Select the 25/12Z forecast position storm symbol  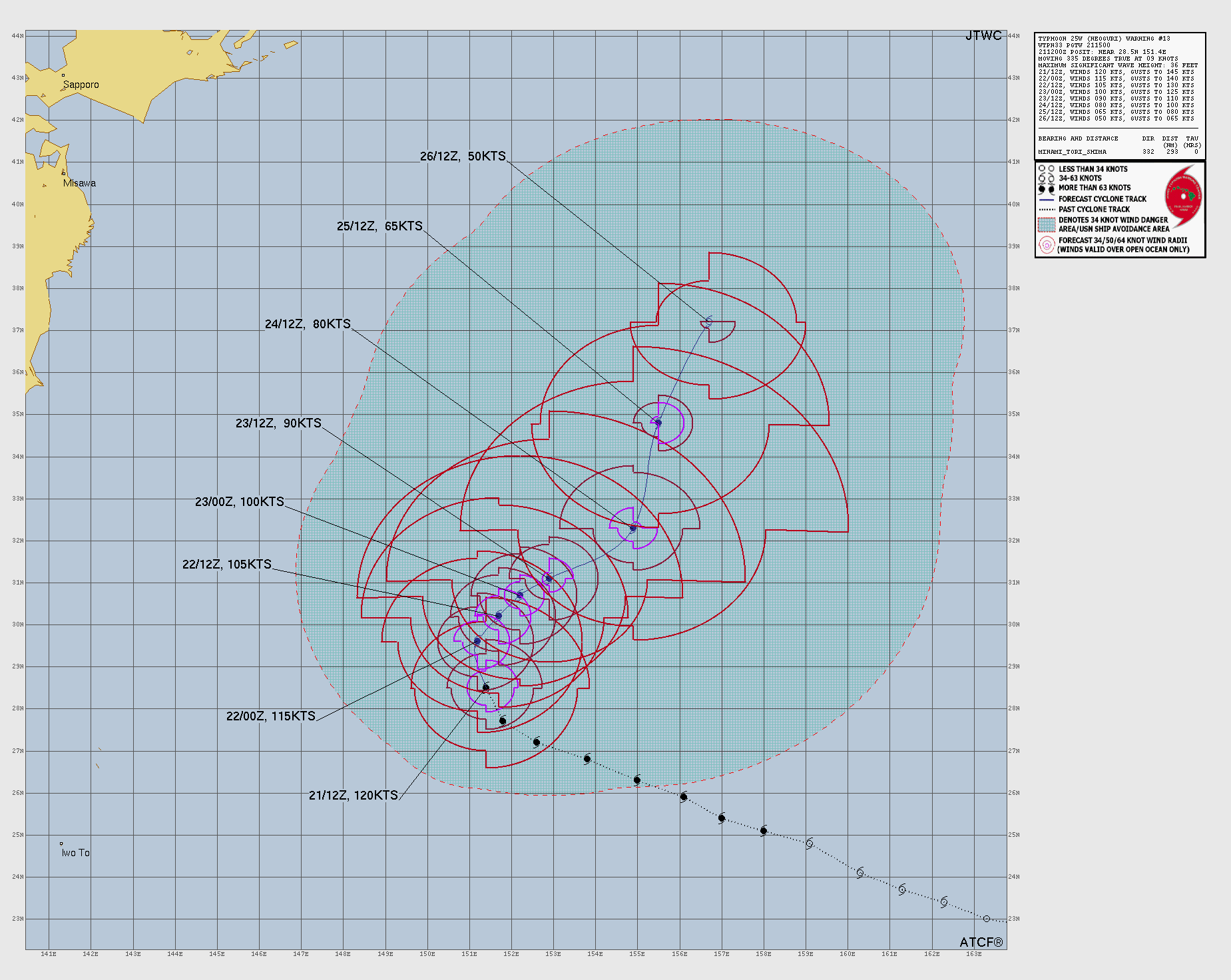658,423
